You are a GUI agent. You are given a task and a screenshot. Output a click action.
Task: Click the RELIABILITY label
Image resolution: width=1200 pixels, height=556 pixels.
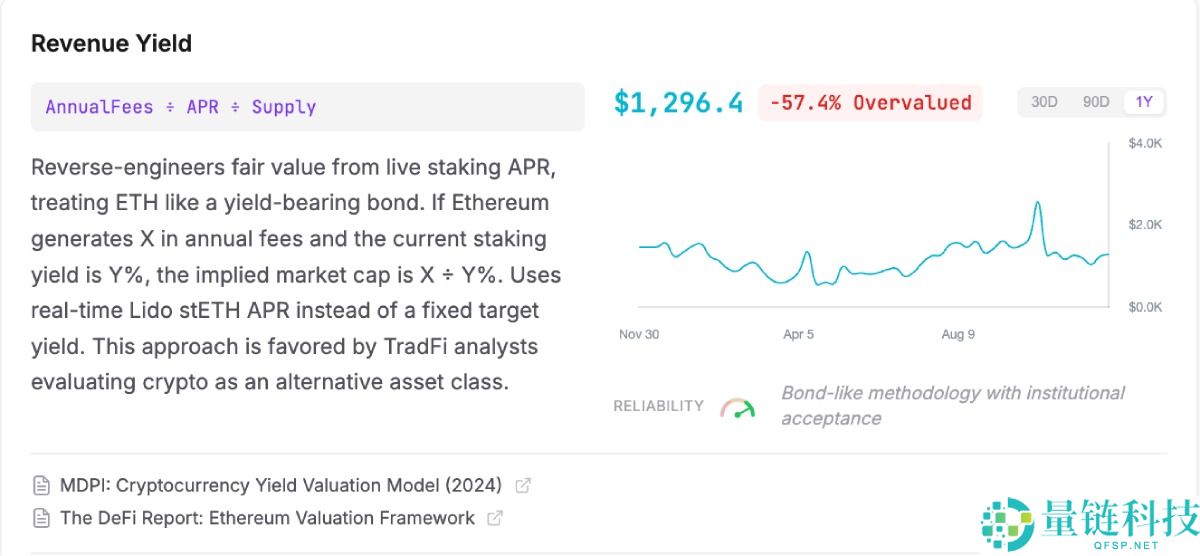pyautogui.click(x=658, y=406)
